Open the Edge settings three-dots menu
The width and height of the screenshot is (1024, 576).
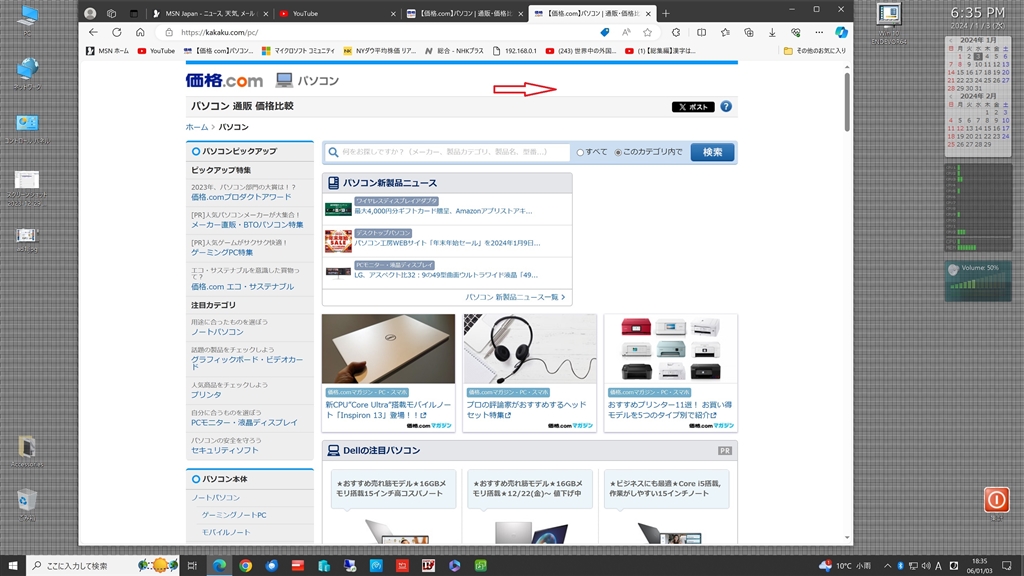click(819, 32)
